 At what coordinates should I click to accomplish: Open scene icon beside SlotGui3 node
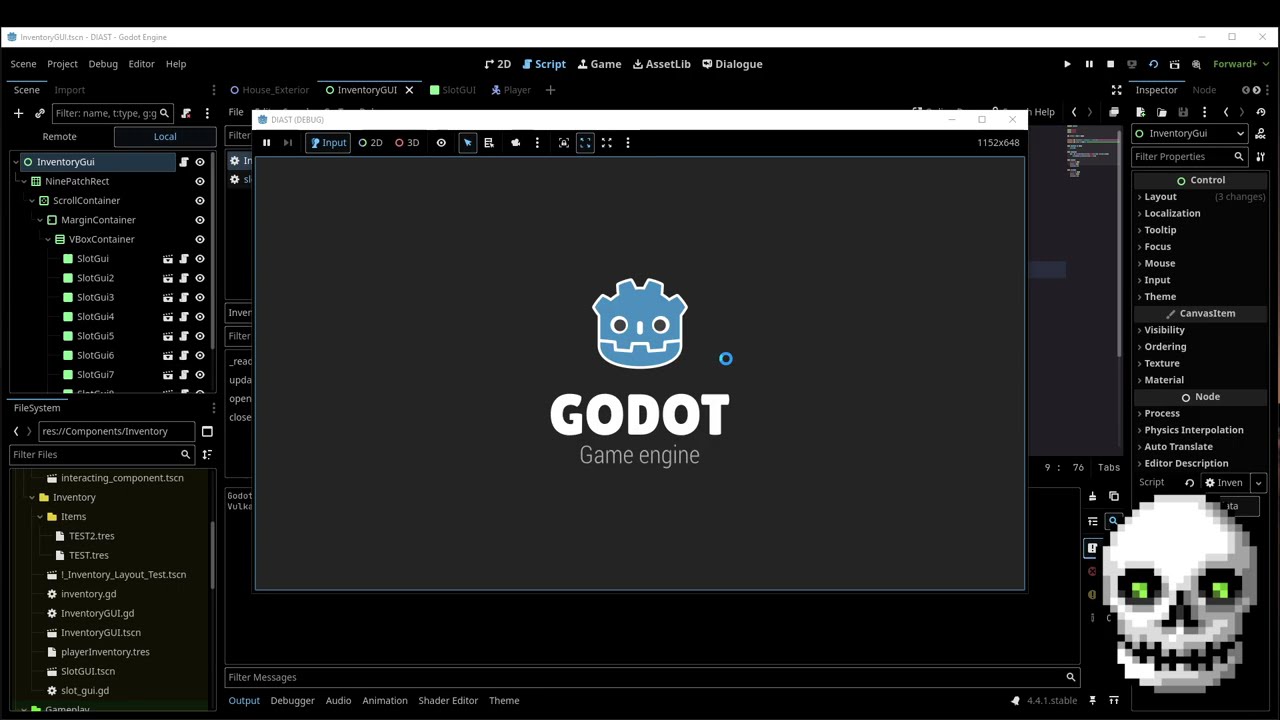pos(168,297)
